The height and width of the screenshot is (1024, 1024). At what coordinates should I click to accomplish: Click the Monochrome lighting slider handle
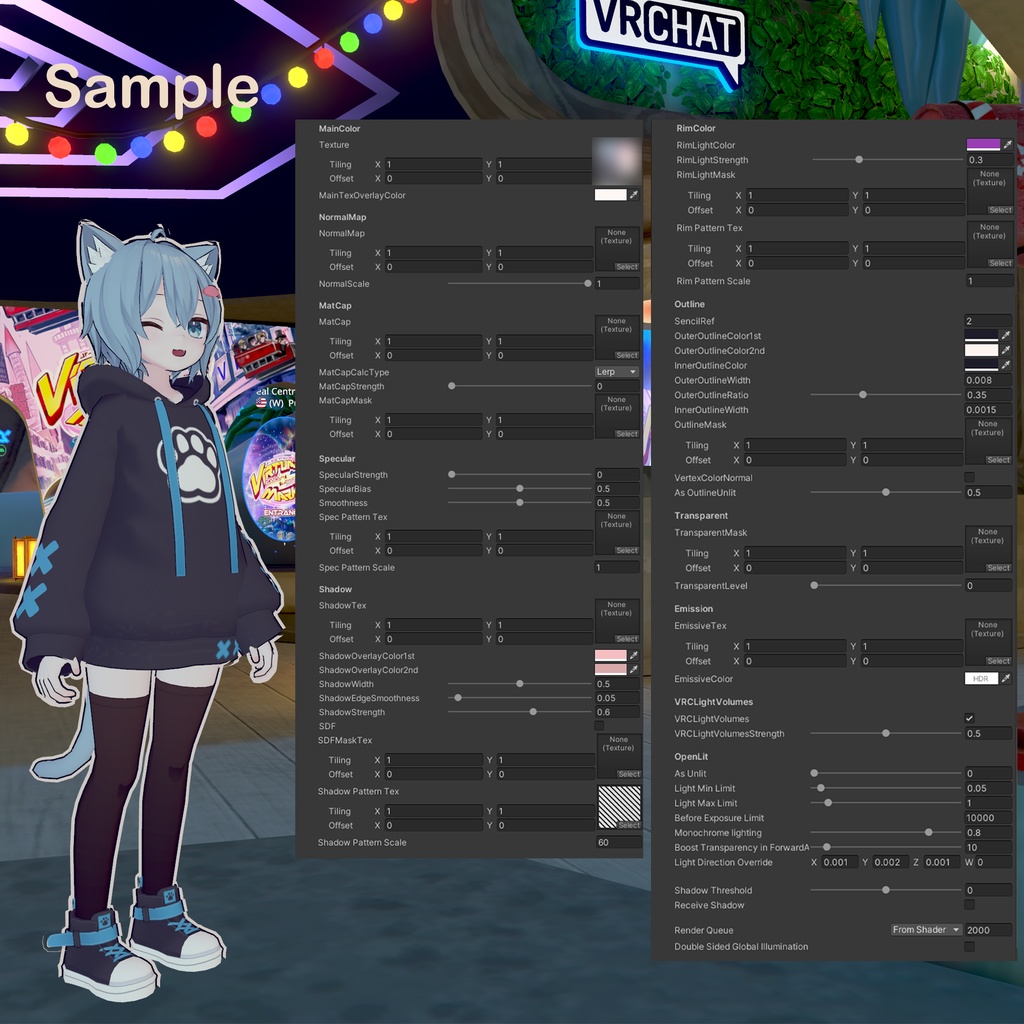tap(929, 833)
